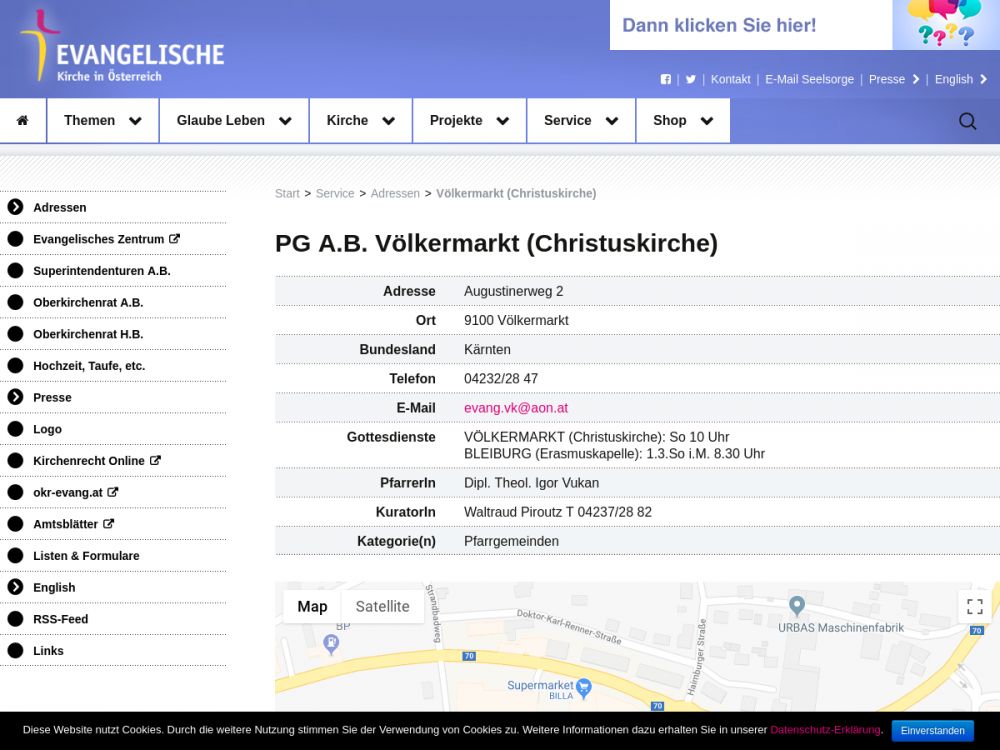Toggle fullscreen view on the map

tap(975, 606)
